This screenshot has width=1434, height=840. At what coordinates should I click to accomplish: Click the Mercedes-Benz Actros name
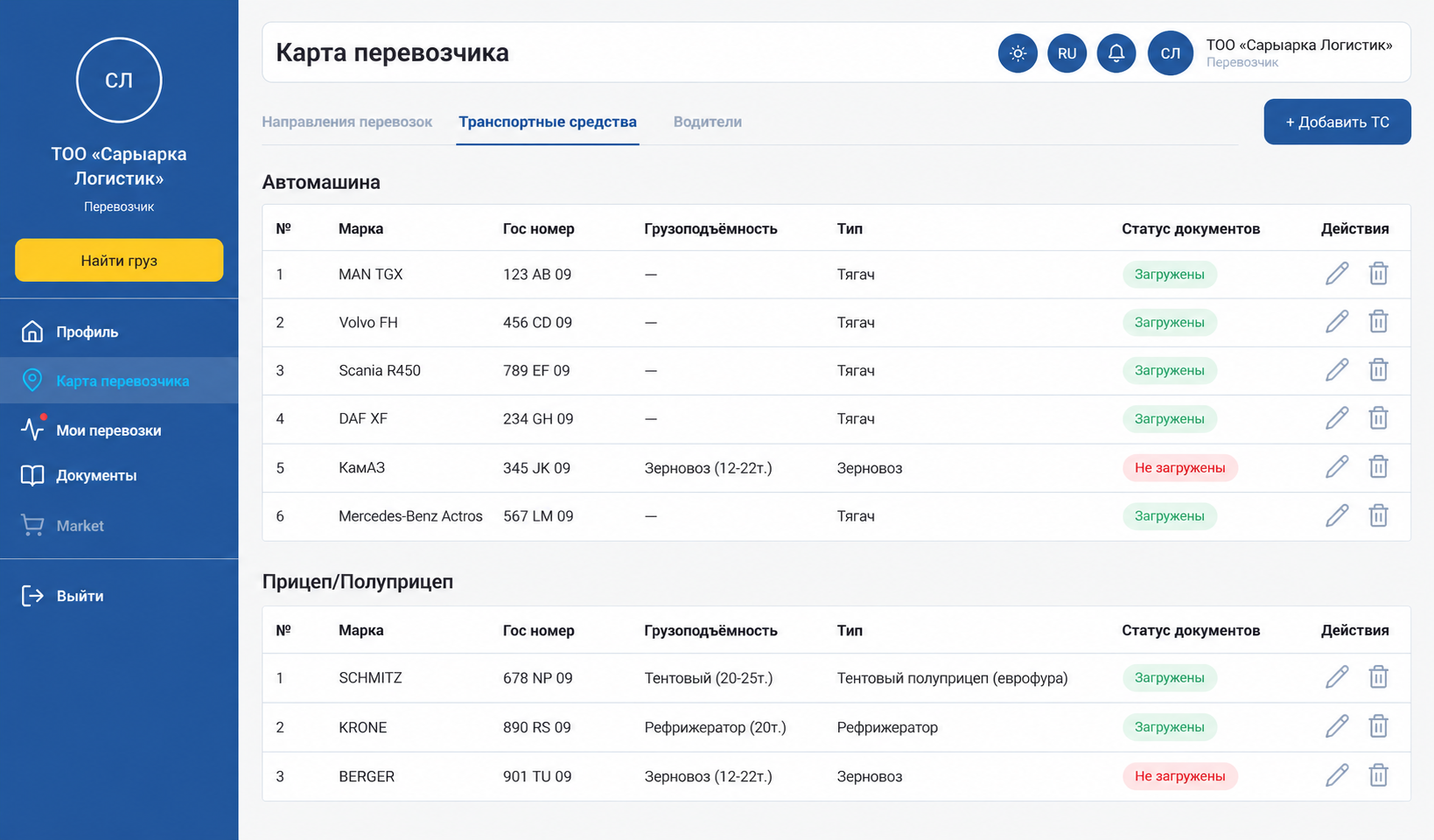(410, 515)
